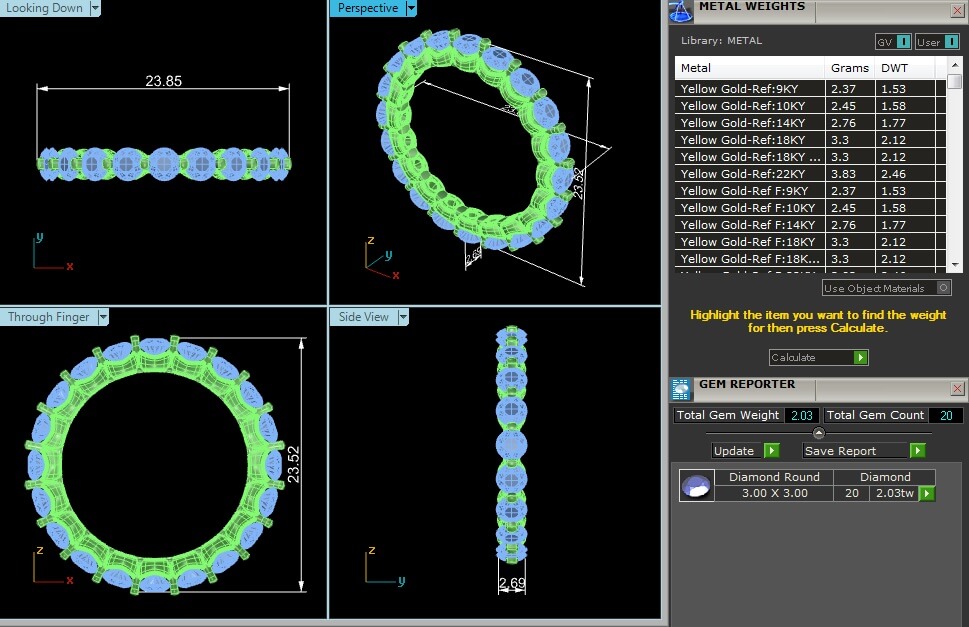
Task: Close the Metal Weights panel
Action: click(x=957, y=11)
